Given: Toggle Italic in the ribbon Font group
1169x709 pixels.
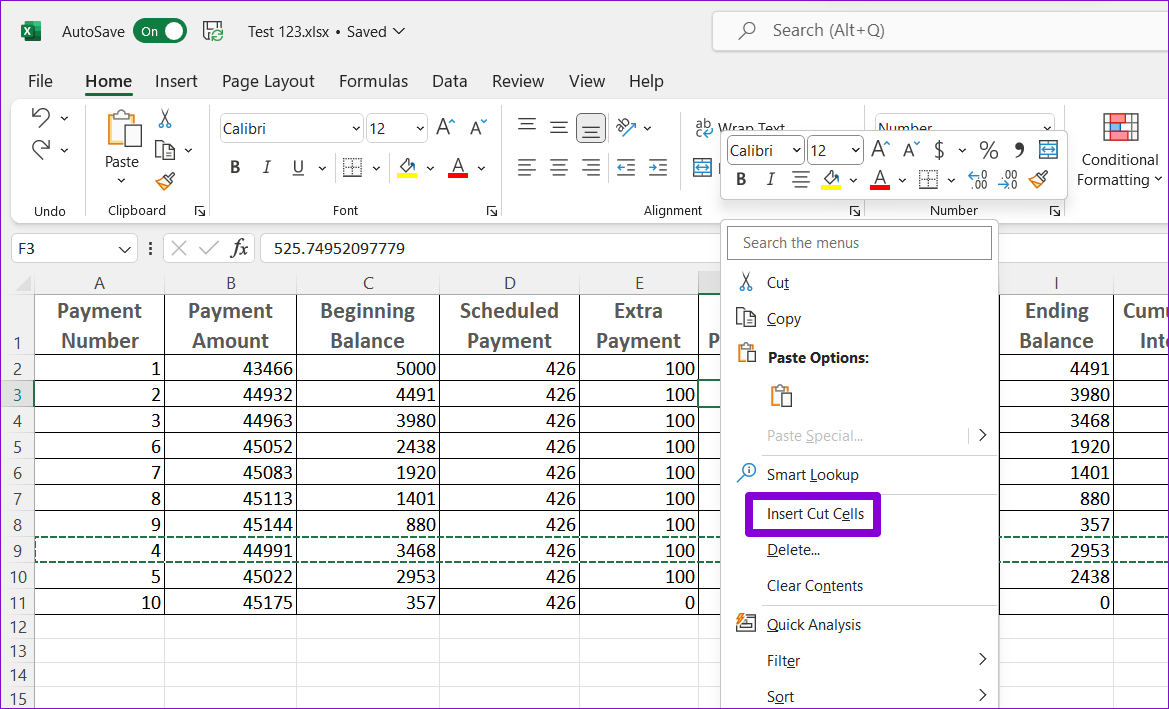Looking at the screenshot, I should click(266, 167).
